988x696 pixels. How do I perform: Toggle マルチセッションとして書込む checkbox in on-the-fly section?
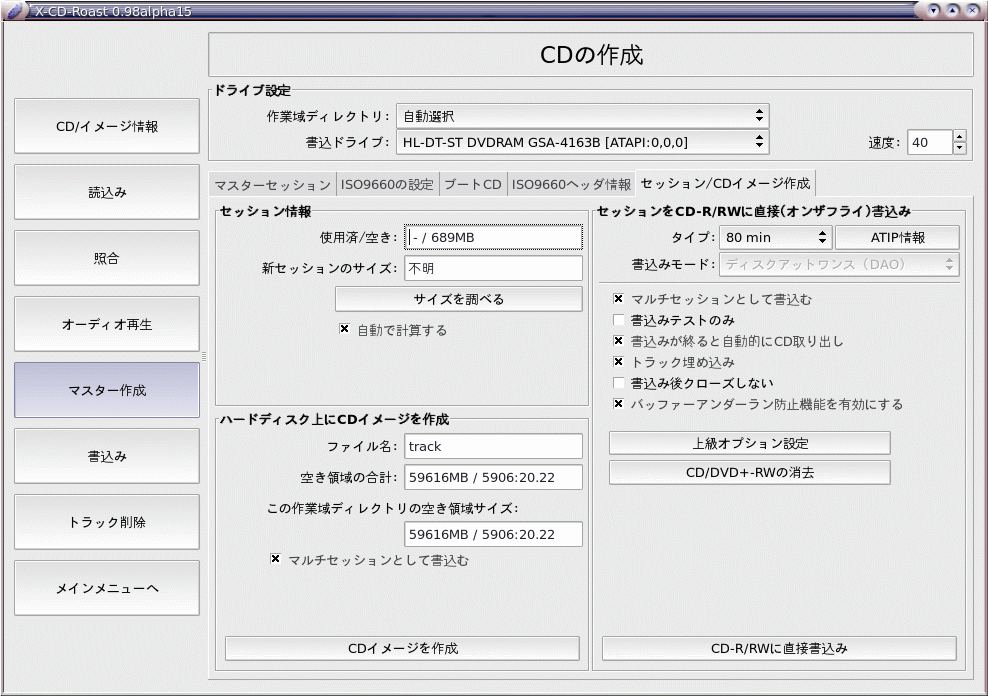(619, 299)
